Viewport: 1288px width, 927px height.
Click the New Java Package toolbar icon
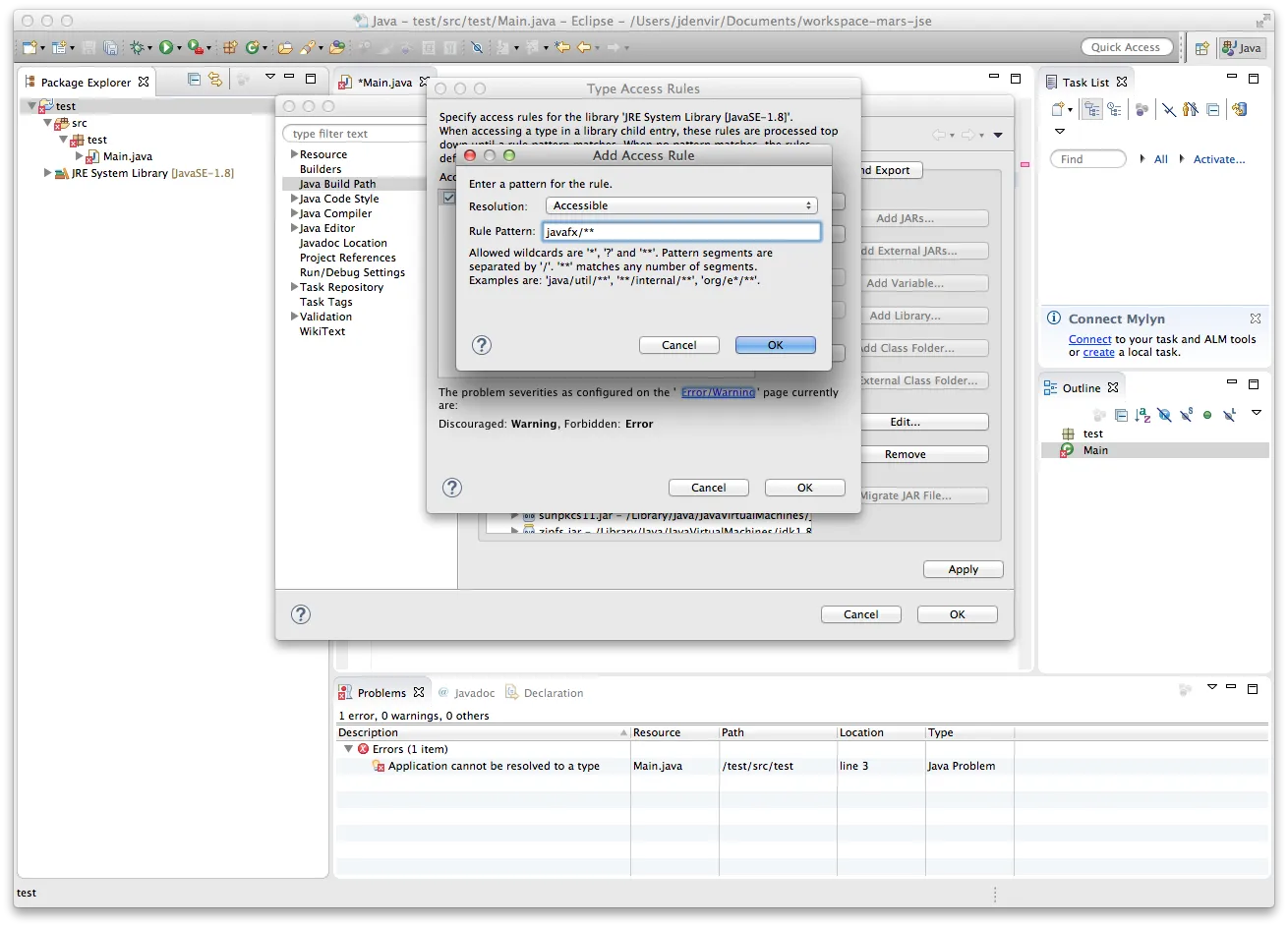[x=230, y=47]
